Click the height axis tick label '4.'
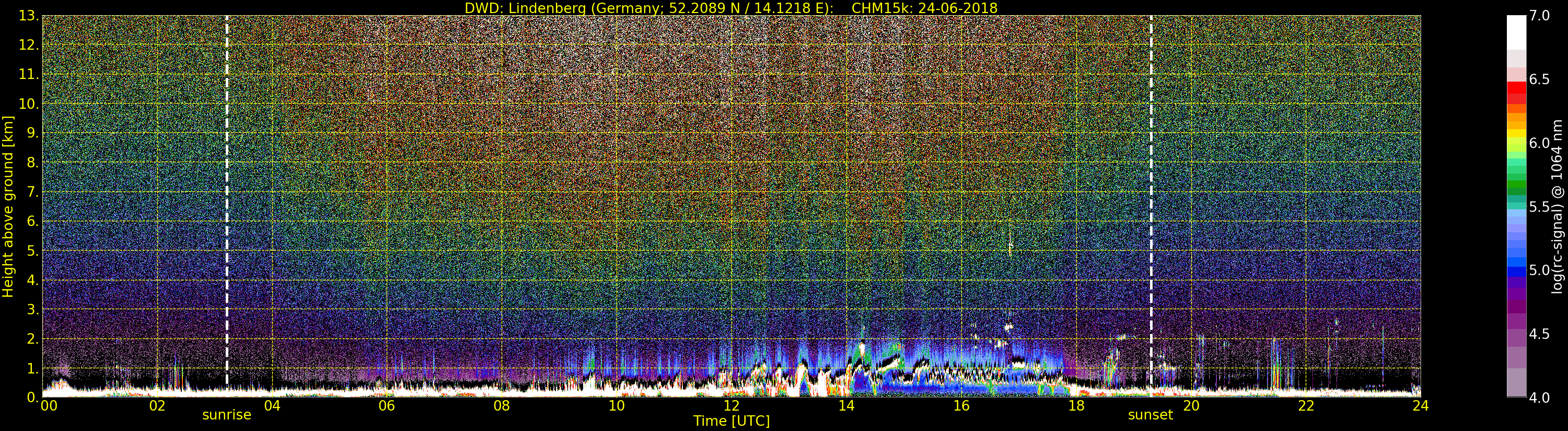This screenshot has width=1568, height=431. tap(32, 280)
